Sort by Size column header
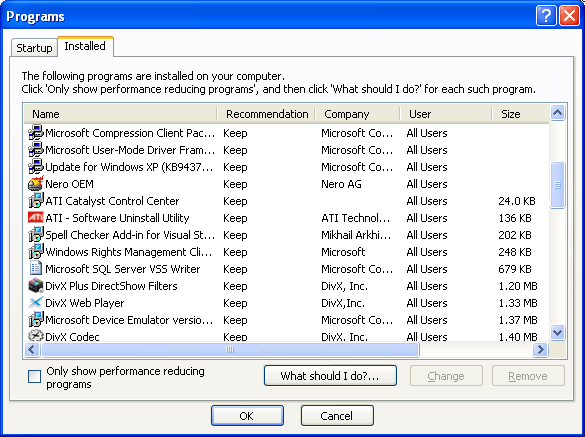 point(520,114)
